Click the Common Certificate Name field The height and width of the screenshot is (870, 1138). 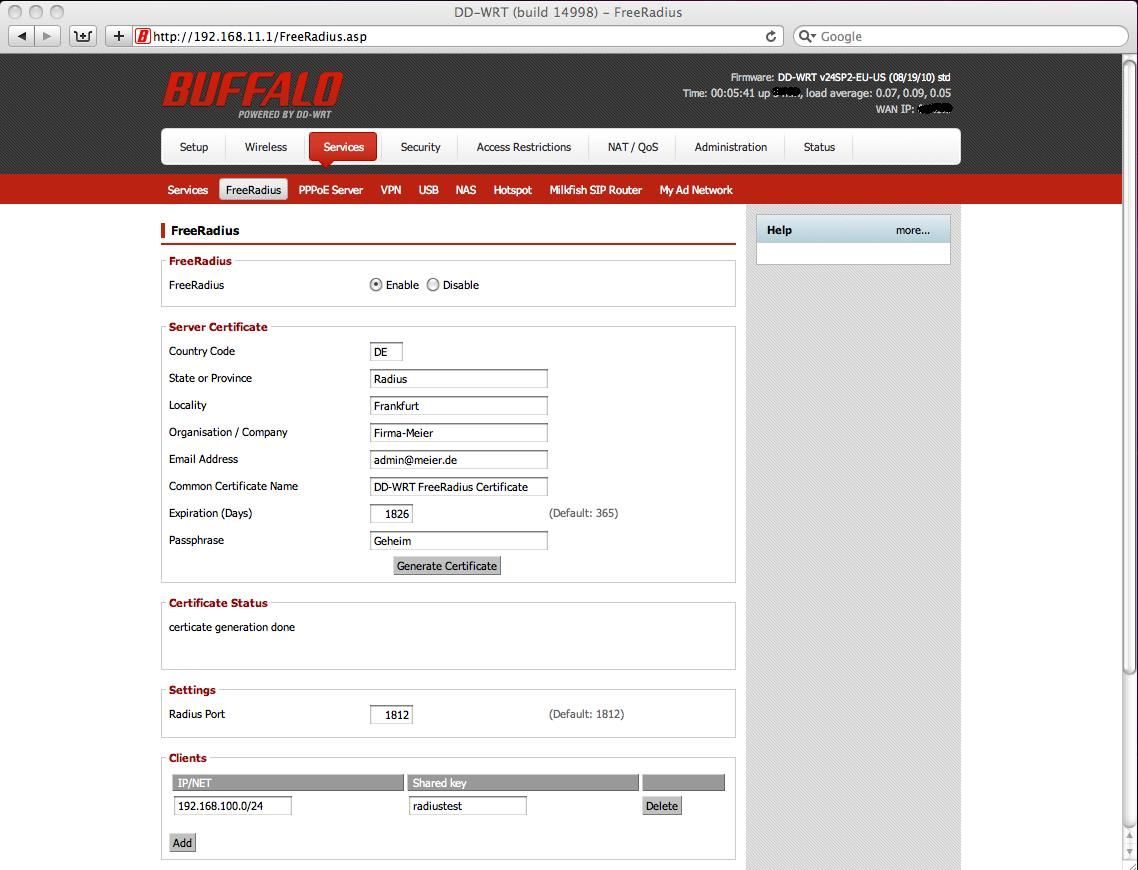pos(459,487)
